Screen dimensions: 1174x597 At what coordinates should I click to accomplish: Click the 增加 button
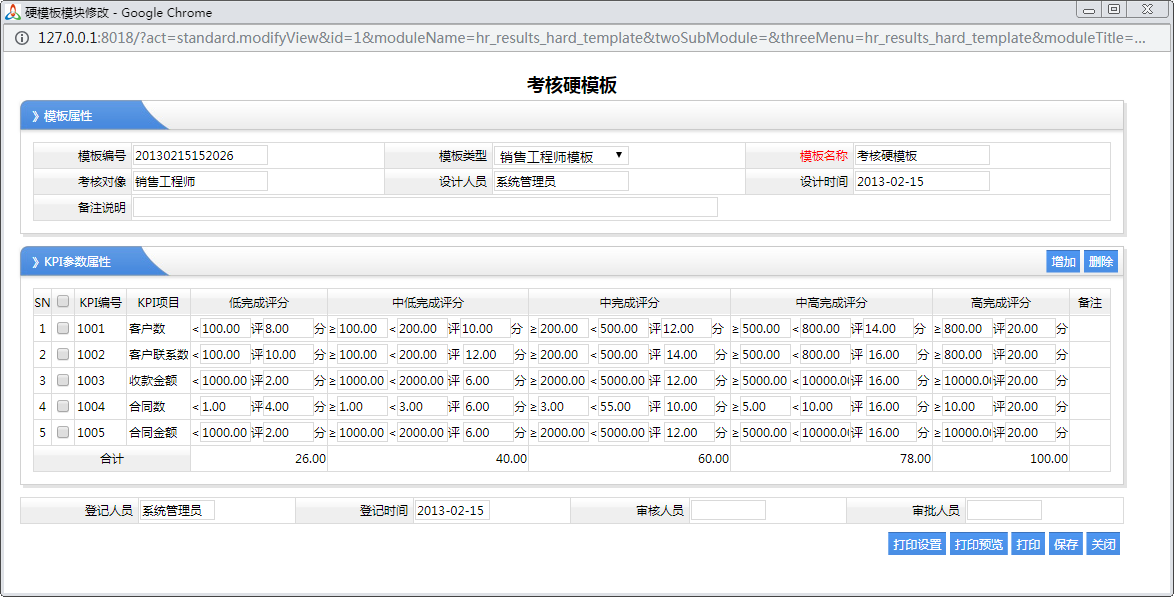point(1062,262)
